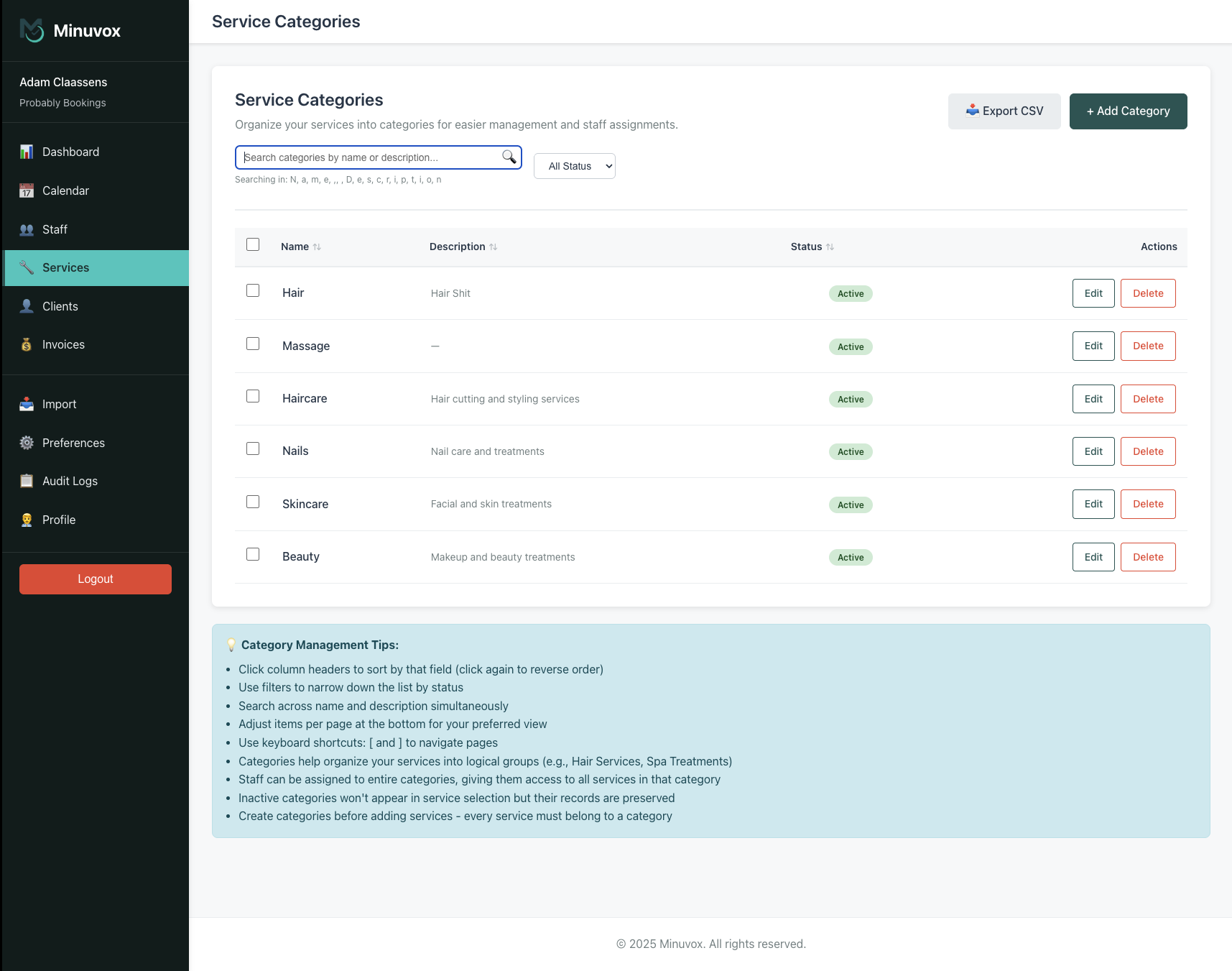The width and height of the screenshot is (1232, 971).
Task: Tick the select-all checkbox in table header
Action: pos(253,244)
